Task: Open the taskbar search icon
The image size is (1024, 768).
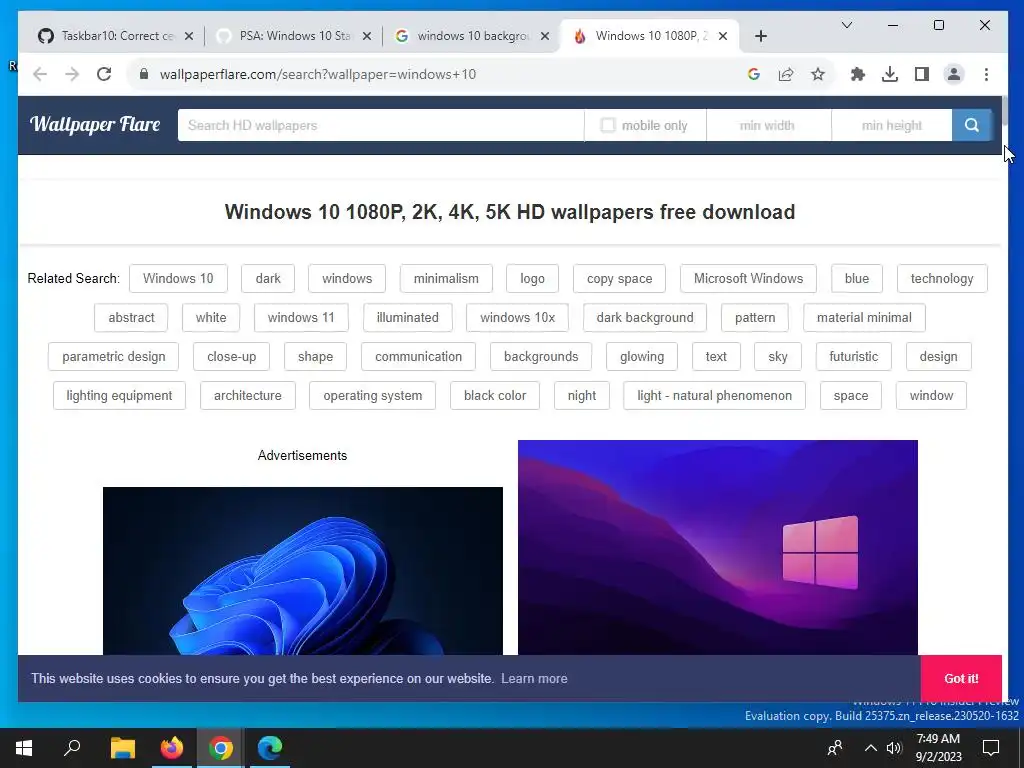Action: [x=72, y=748]
